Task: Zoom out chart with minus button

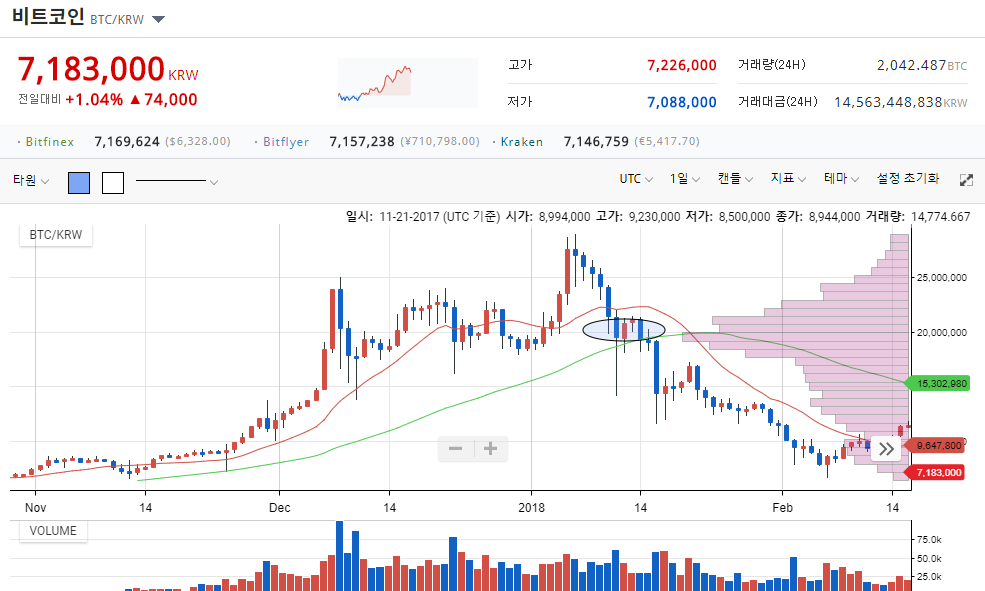Action: coord(455,448)
